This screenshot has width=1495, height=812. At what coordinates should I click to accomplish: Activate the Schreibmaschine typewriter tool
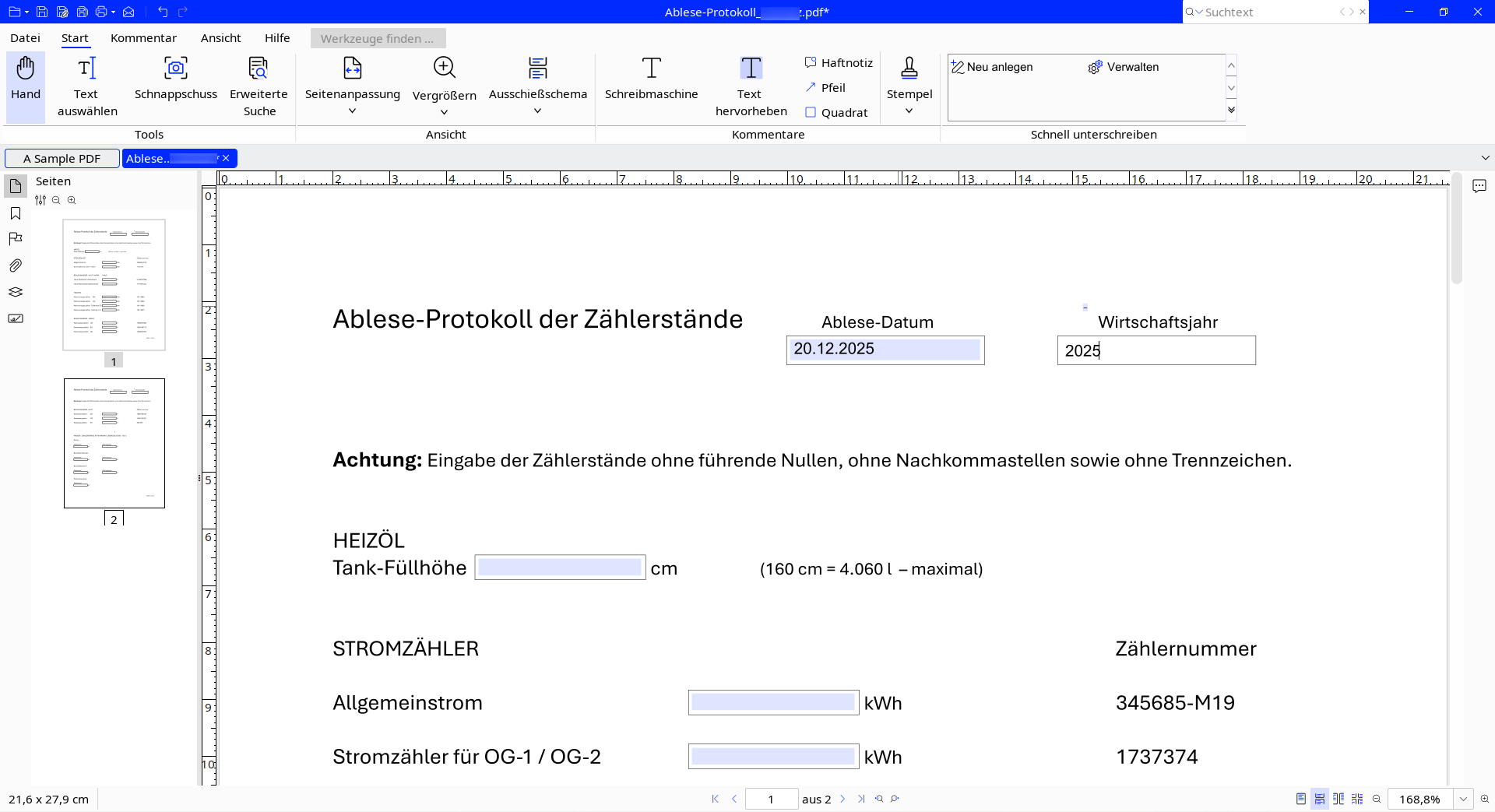651,79
